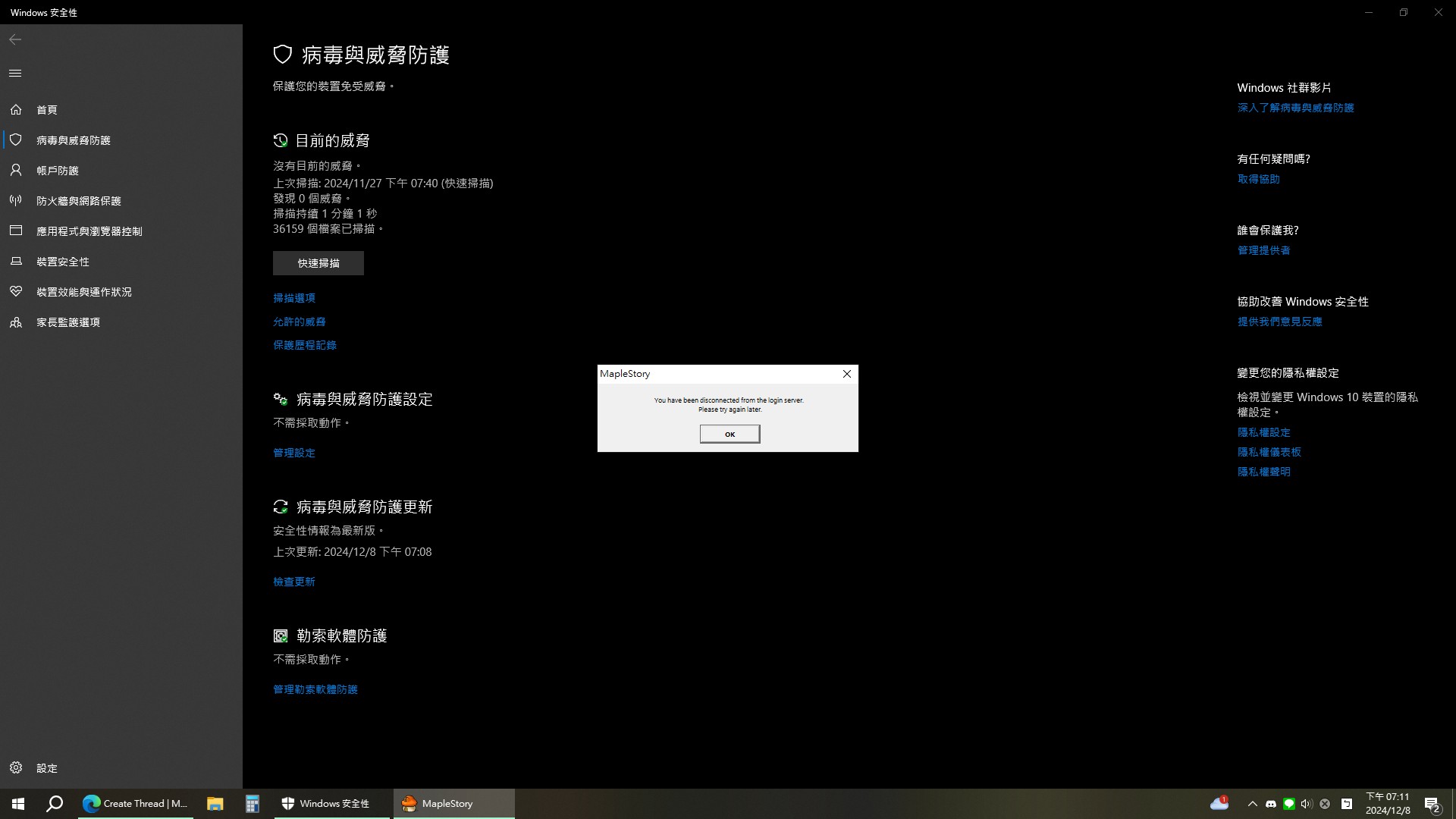Screen dimensions: 1456x819
Task: Click the 目前的威脅 history clock icon
Action: (x=281, y=140)
